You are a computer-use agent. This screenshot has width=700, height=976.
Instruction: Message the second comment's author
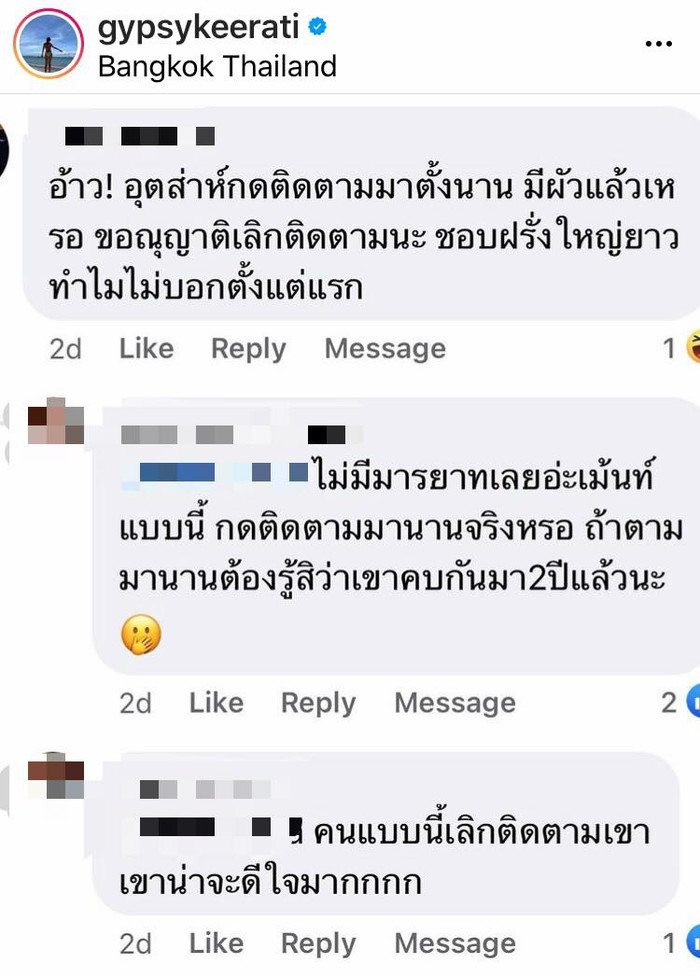455,704
